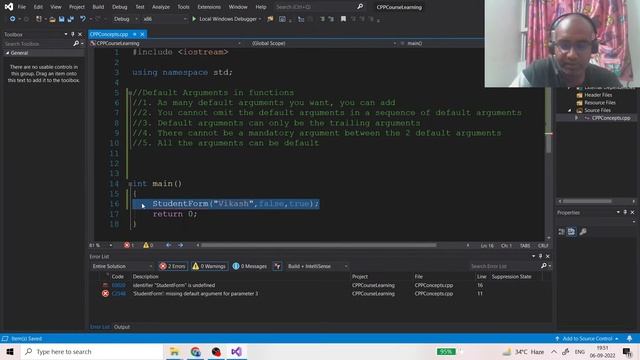Open Chrome from the taskbar
The image size is (640, 360).
(x=195, y=351)
